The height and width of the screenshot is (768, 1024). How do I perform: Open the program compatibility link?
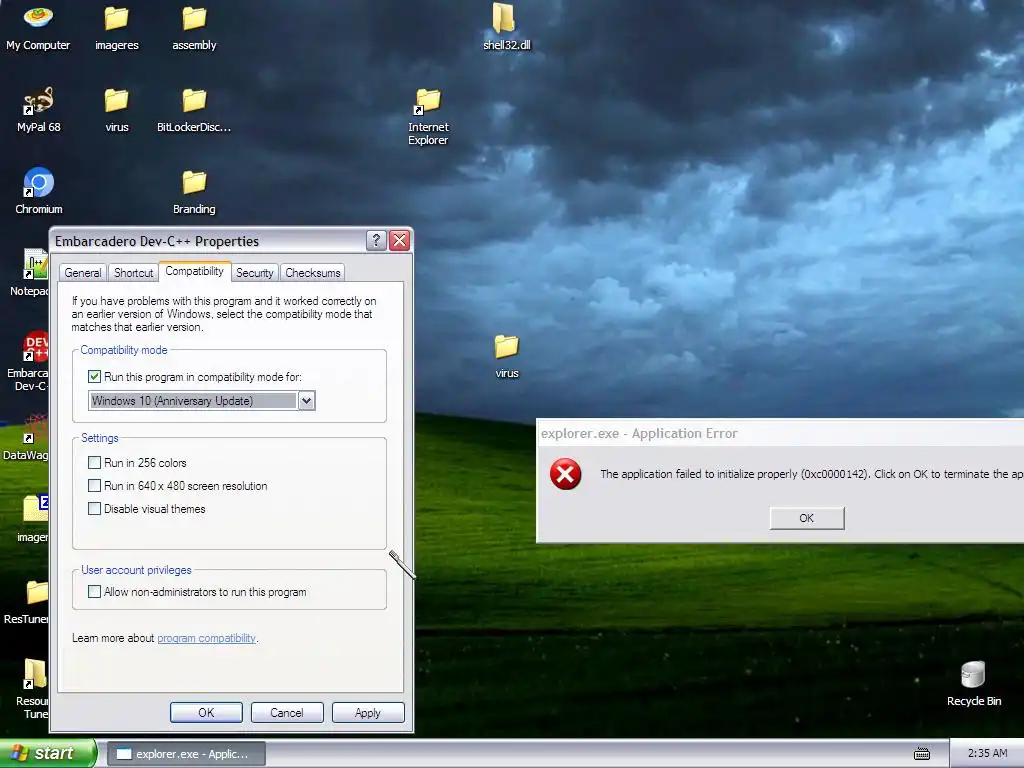(206, 638)
